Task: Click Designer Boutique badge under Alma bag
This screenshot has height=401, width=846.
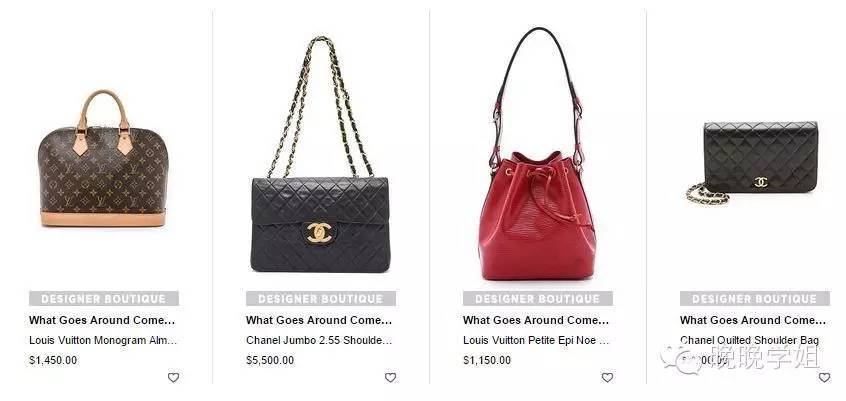Action: (104, 298)
